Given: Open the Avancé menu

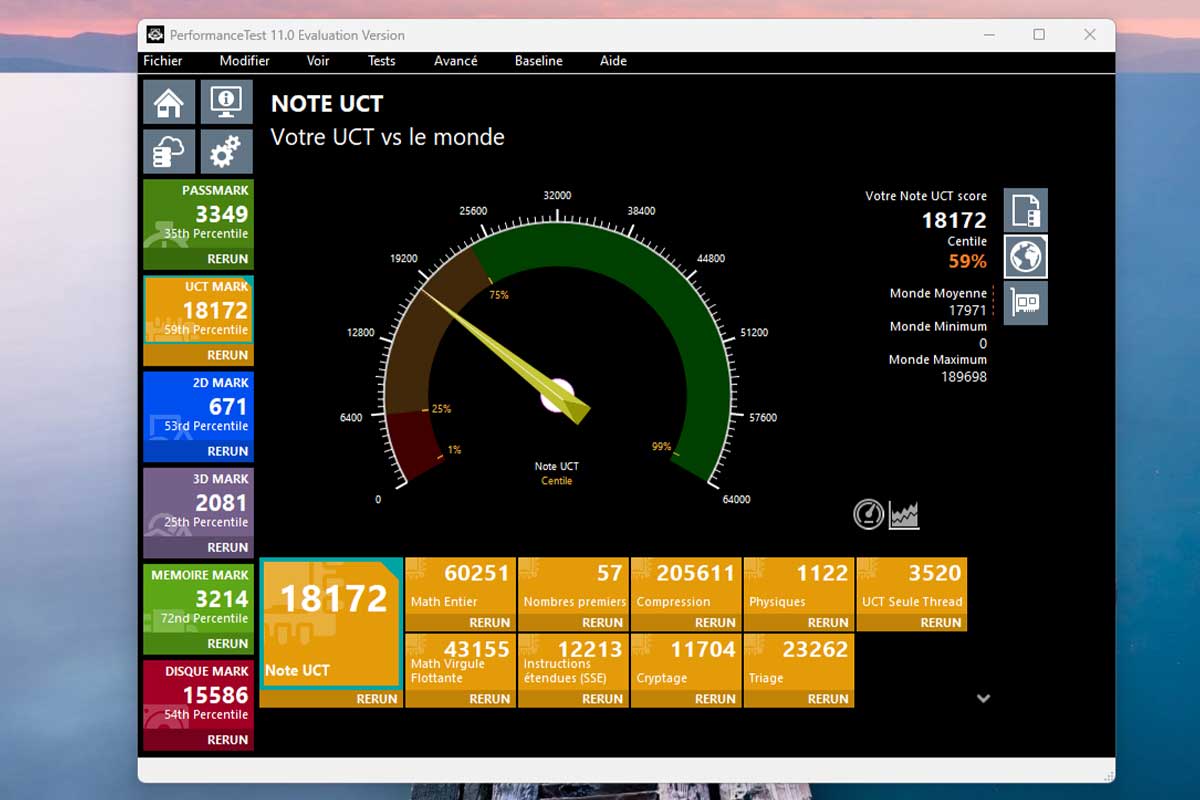Looking at the screenshot, I should (456, 61).
